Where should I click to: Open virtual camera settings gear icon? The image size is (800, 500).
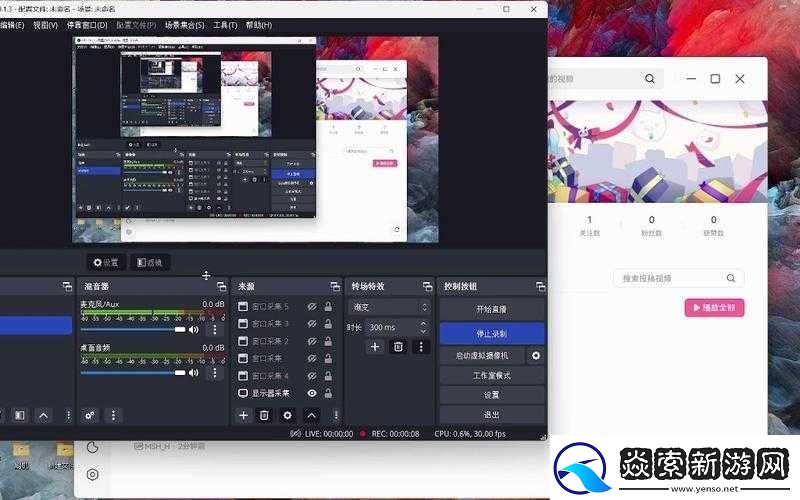[536, 355]
